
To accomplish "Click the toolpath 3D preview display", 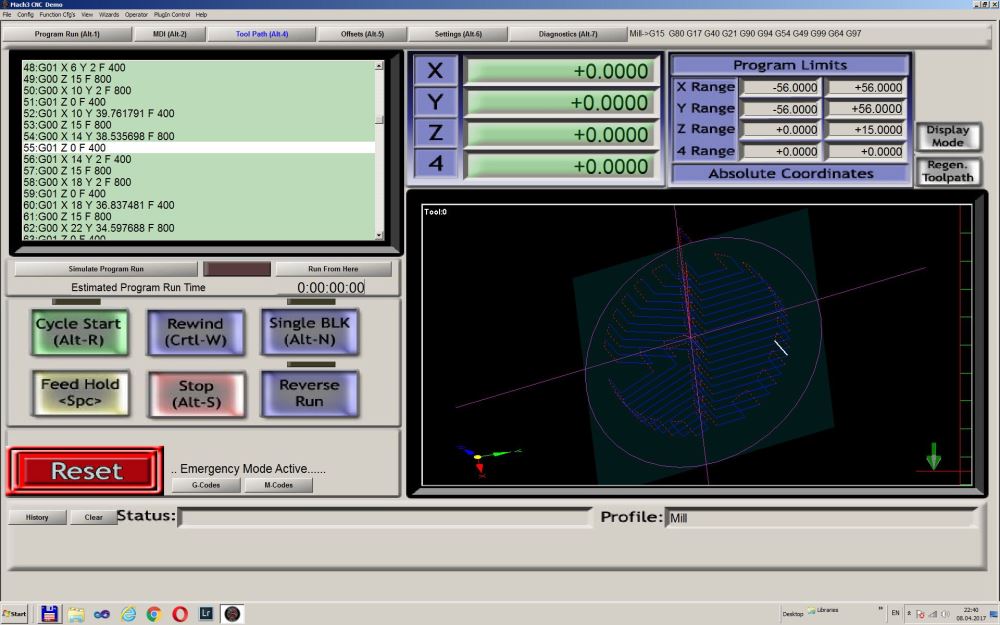I will click(x=697, y=345).
